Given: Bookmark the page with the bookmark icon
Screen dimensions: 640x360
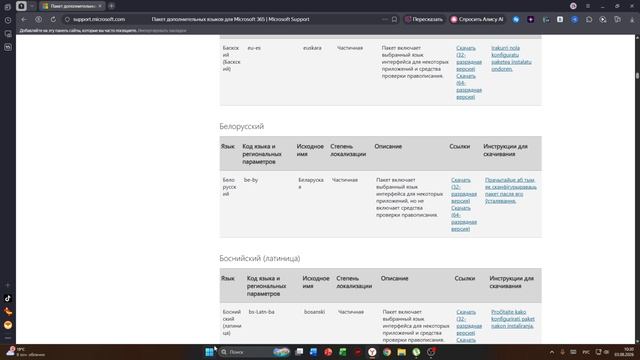Looking at the screenshot, I should pos(394,19).
